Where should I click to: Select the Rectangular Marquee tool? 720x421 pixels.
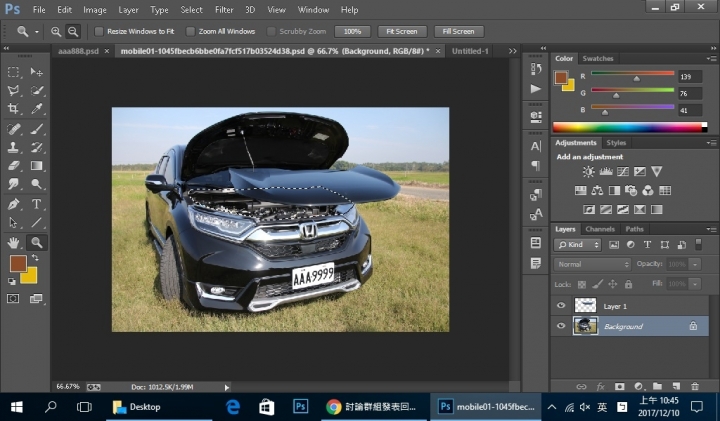(14, 72)
